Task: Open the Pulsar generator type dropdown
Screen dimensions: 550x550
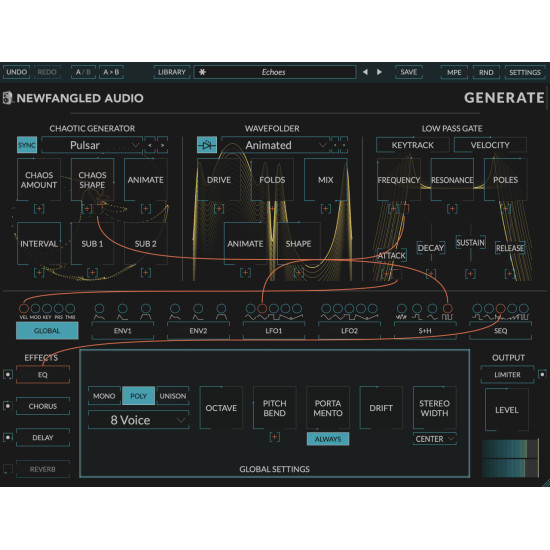Action: coord(92,145)
